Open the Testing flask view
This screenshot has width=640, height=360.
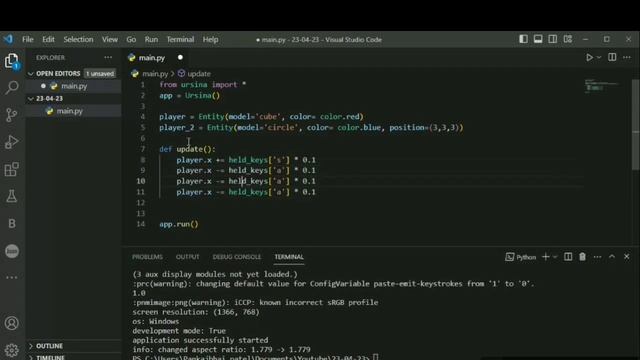point(12,196)
